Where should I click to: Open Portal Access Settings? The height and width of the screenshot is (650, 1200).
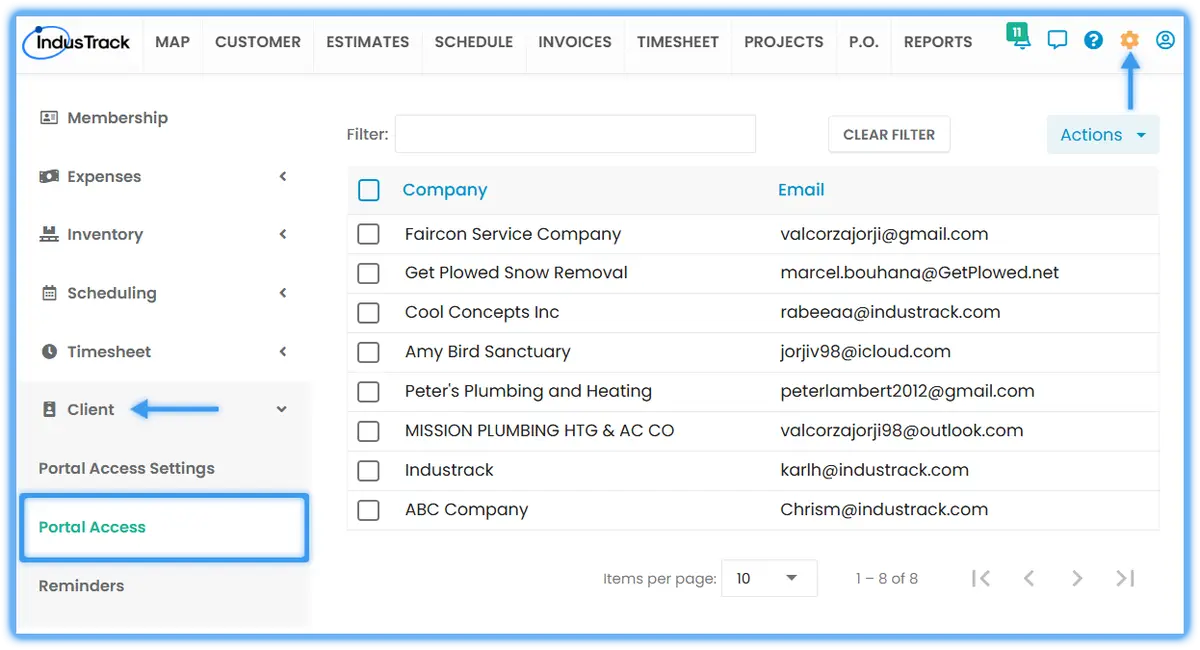pos(127,468)
